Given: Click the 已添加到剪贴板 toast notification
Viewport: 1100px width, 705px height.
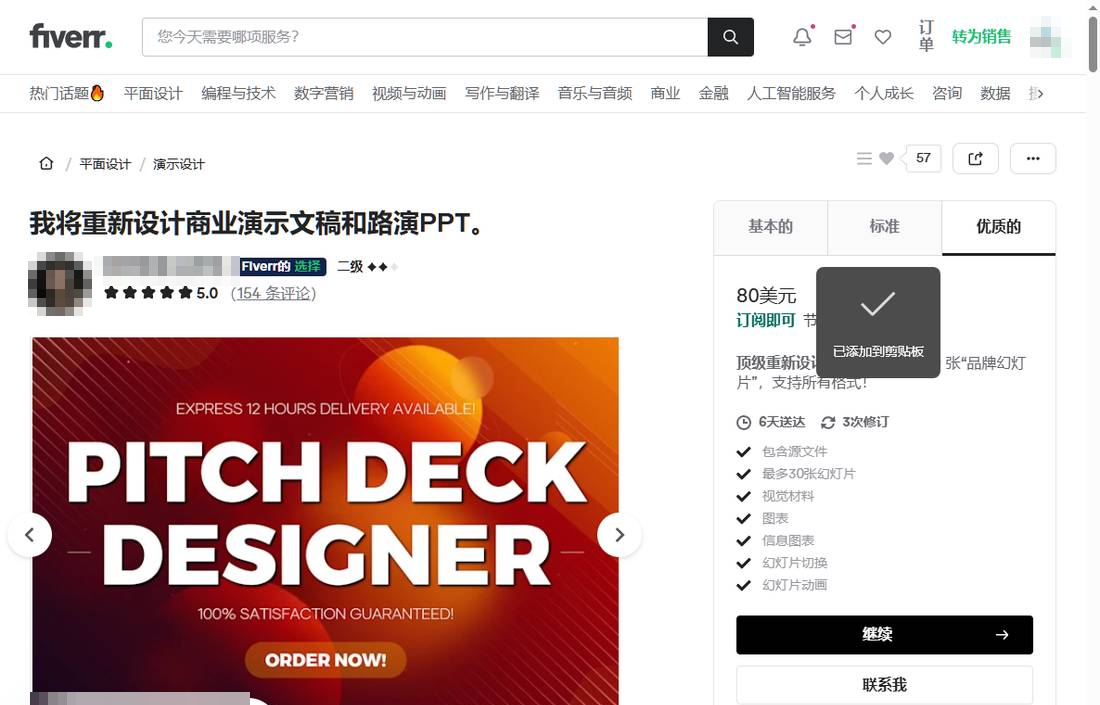Looking at the screenshot, I should coord(878,323).
